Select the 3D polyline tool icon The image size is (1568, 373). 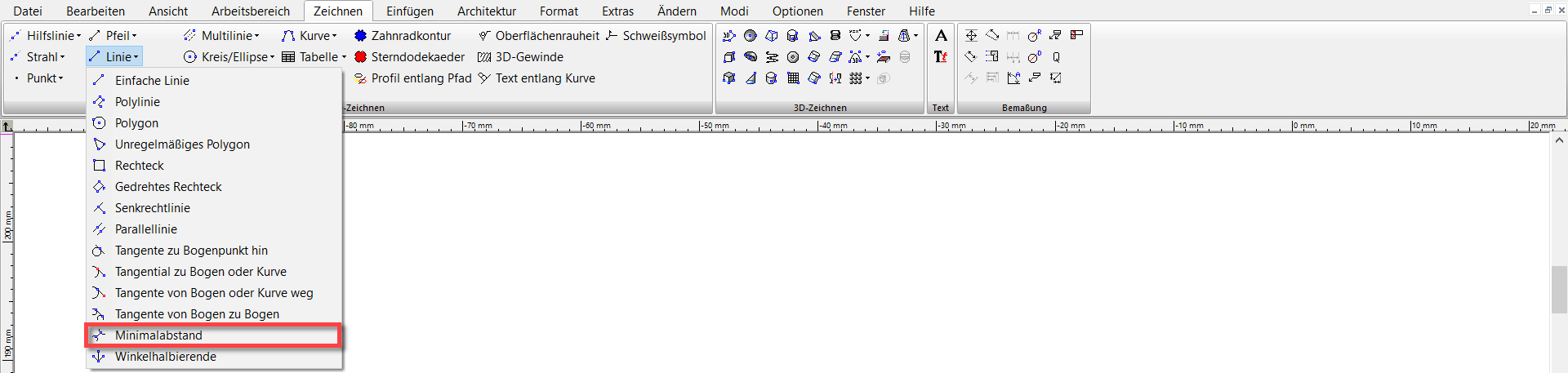coord(729,36)
